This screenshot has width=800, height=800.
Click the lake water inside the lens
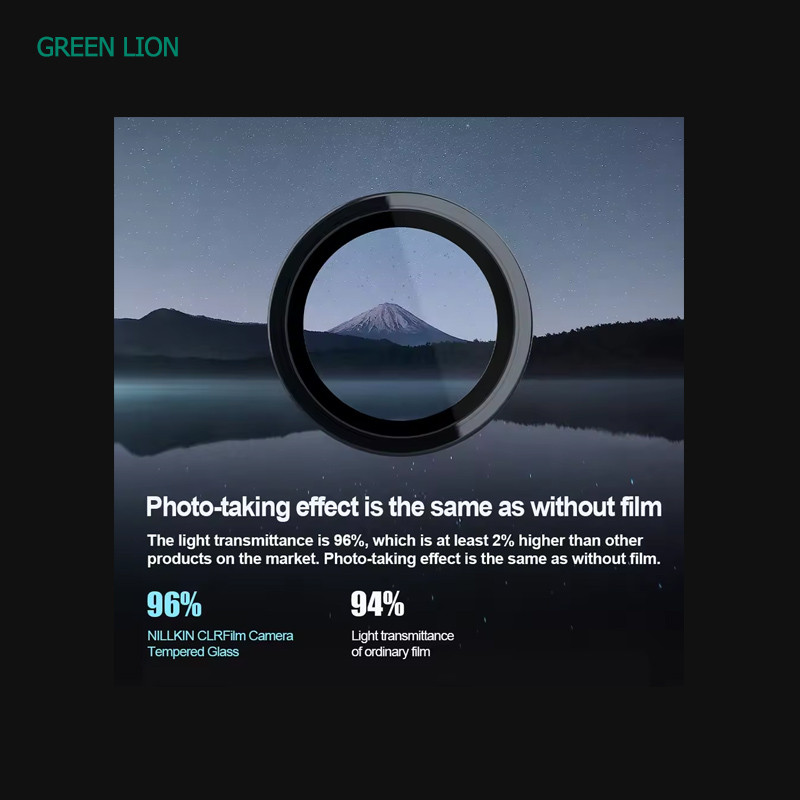401,398
